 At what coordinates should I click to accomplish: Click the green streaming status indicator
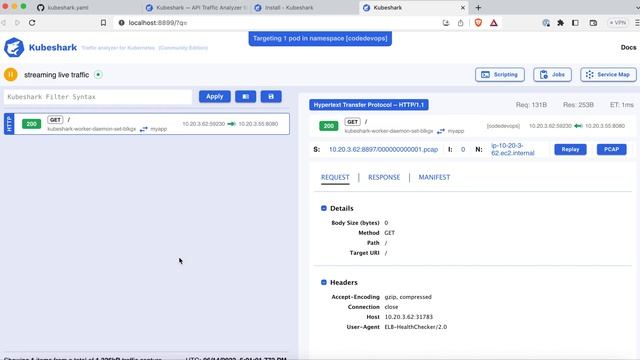(98, 75)
